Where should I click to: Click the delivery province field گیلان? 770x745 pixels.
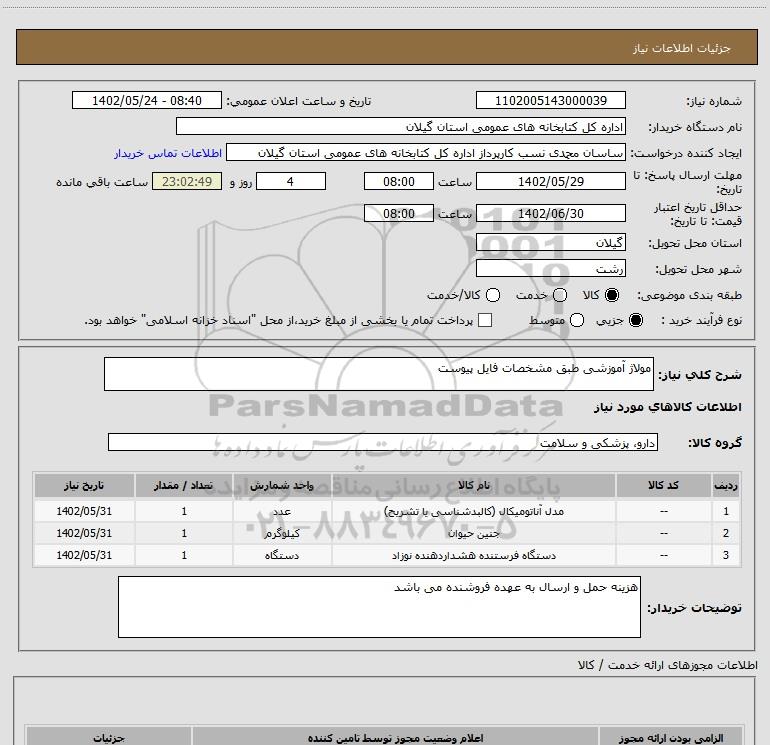click(x=550, y=243)
